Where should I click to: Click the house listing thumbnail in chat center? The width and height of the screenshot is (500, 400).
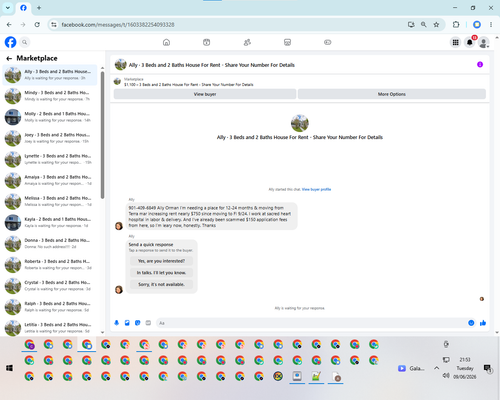(300, 123)
